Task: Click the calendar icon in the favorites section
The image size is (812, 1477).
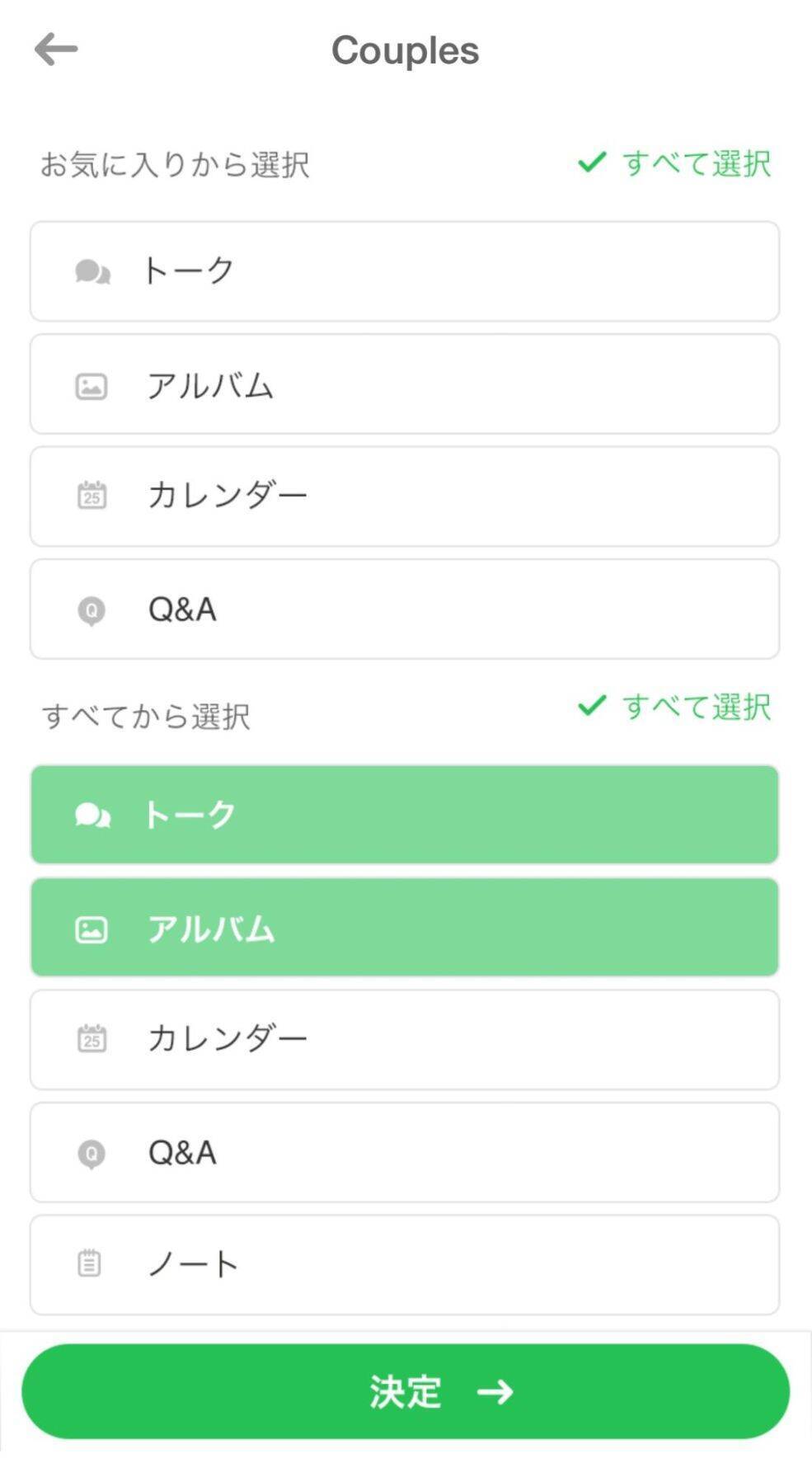Action: pyautogui.click(x=92, y=495)
